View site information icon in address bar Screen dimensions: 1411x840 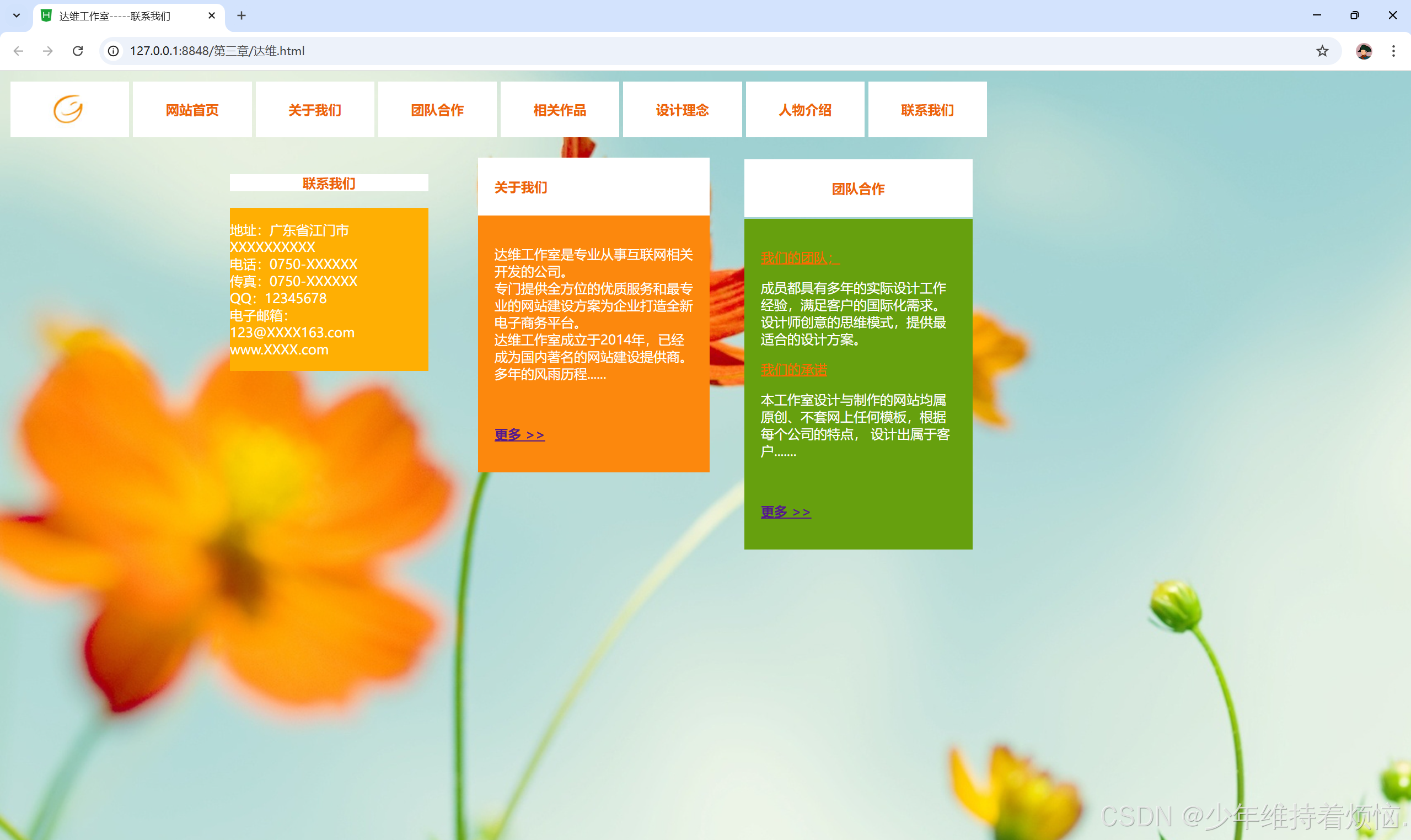[x=113, y=51]
